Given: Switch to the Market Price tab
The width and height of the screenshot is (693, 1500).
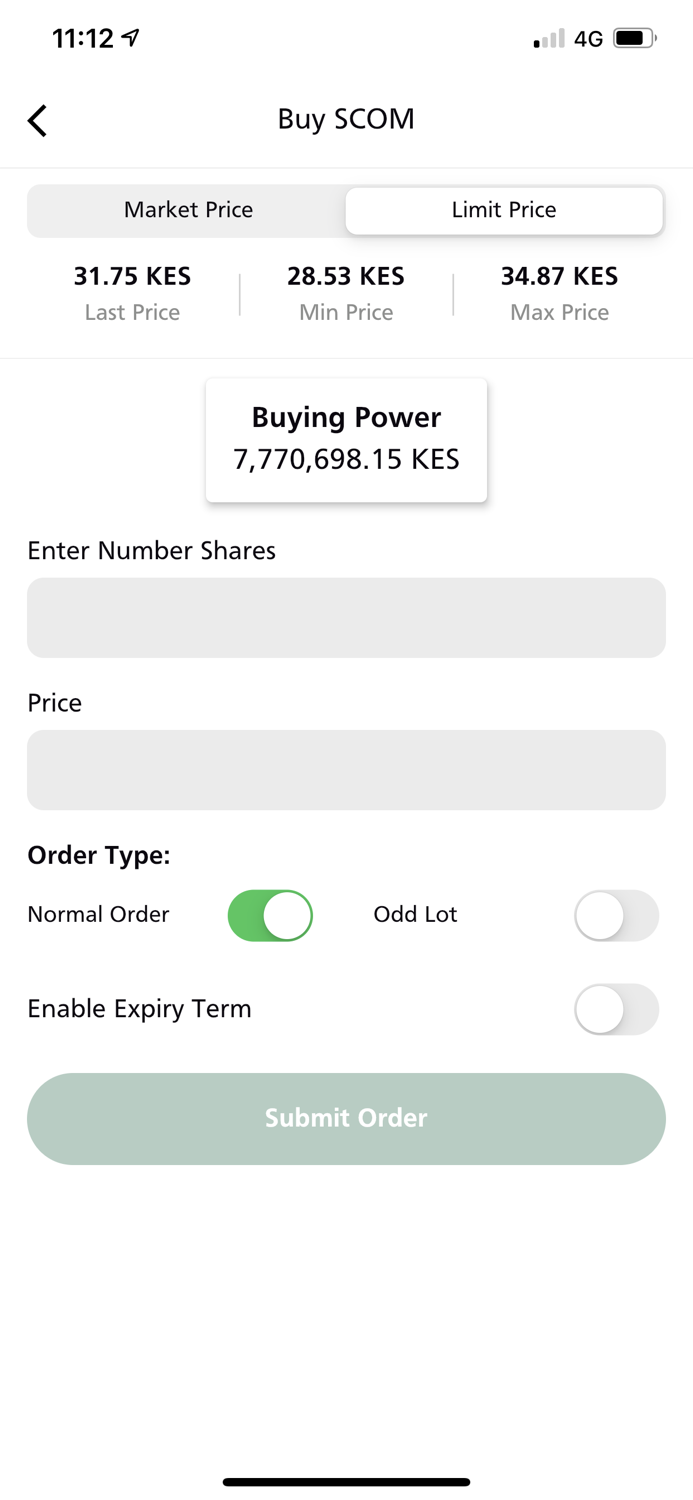Looking at the screenshot, I should coord(188,210).
